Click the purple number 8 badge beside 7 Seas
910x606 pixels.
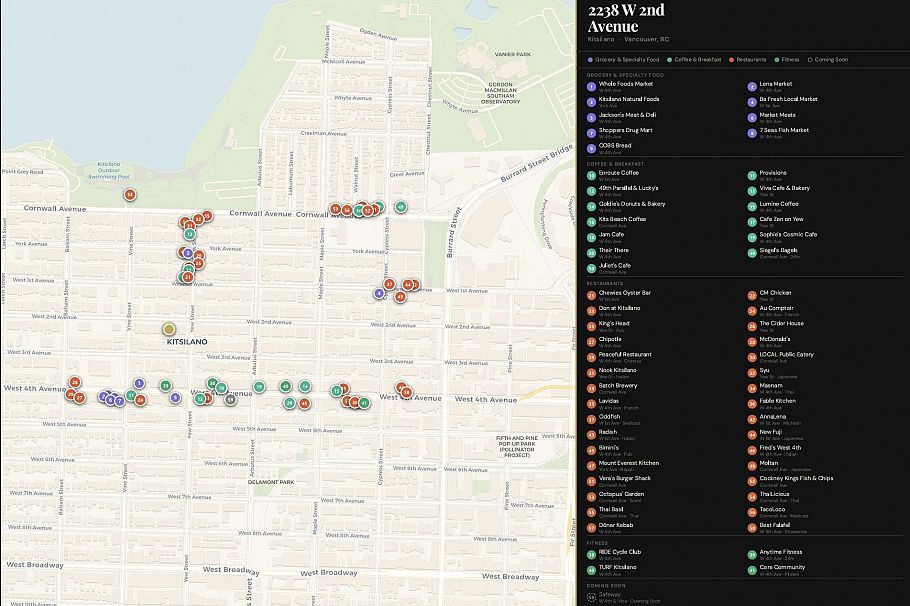pos(752,132)
